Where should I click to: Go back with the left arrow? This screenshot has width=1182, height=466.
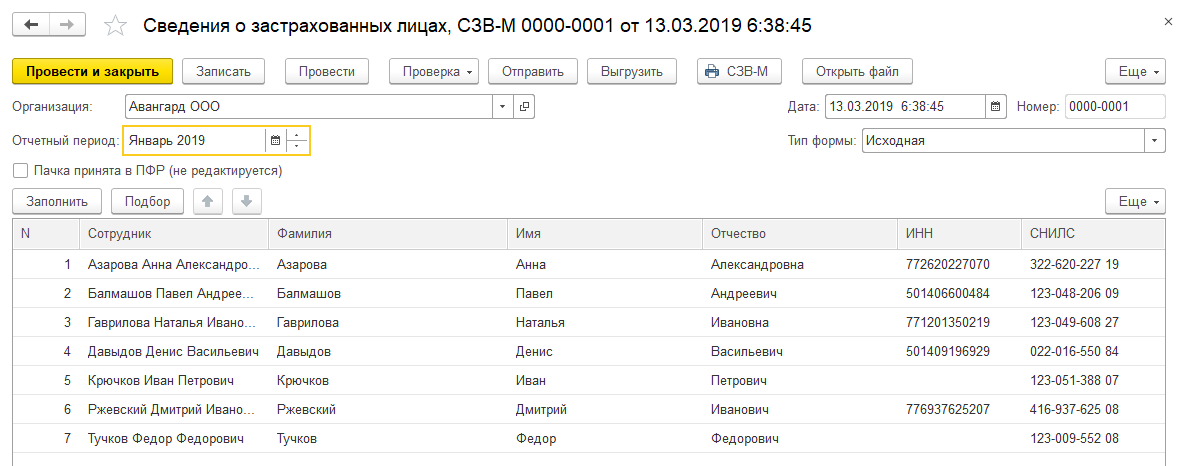click(30, 24)
